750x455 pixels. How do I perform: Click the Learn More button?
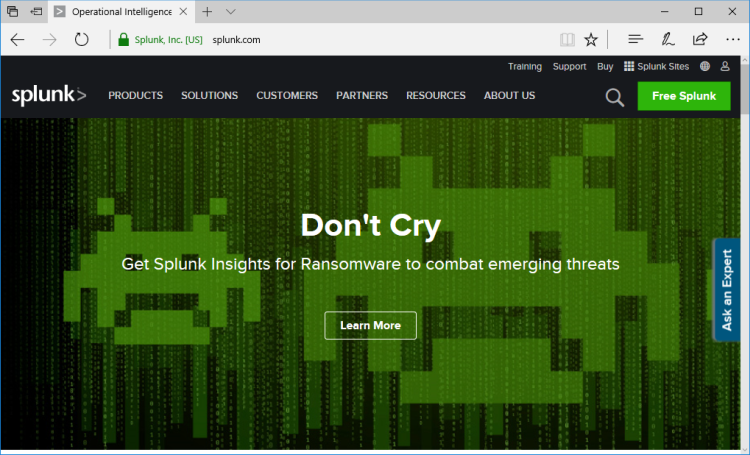coord(370,325)
